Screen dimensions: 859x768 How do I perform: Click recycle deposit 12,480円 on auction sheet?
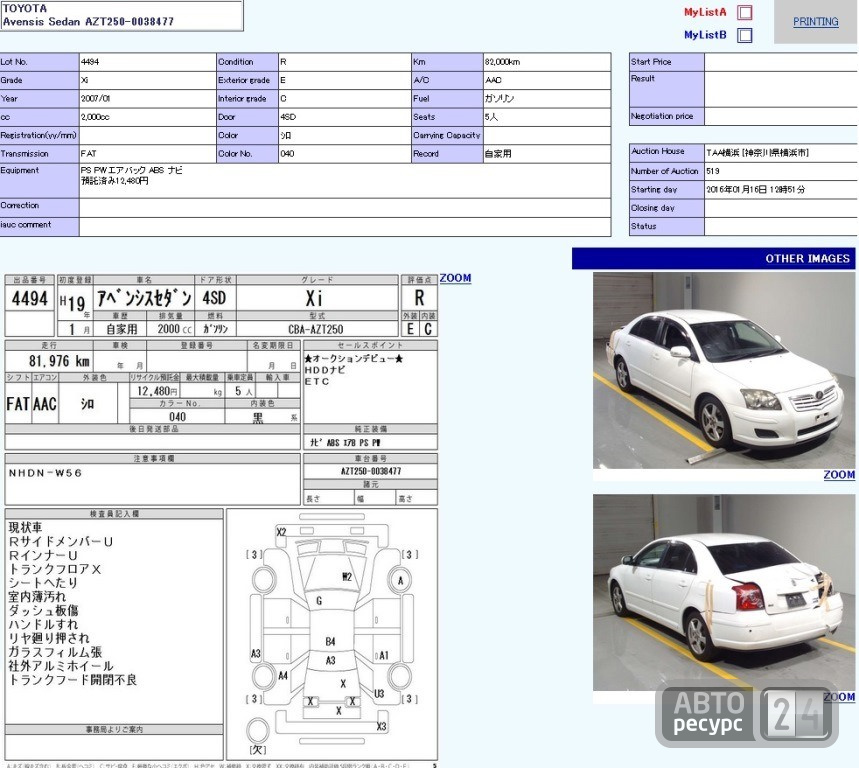157,391
